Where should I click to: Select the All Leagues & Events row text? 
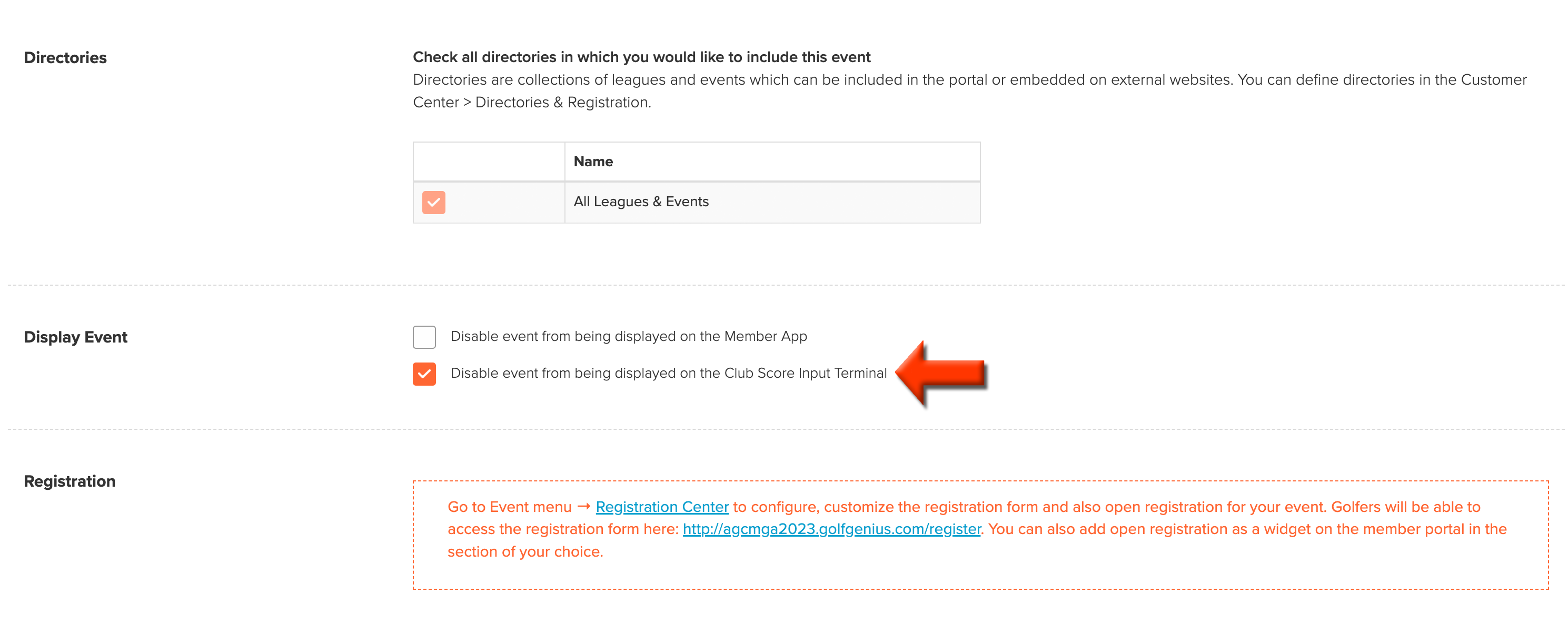[641, 202]
